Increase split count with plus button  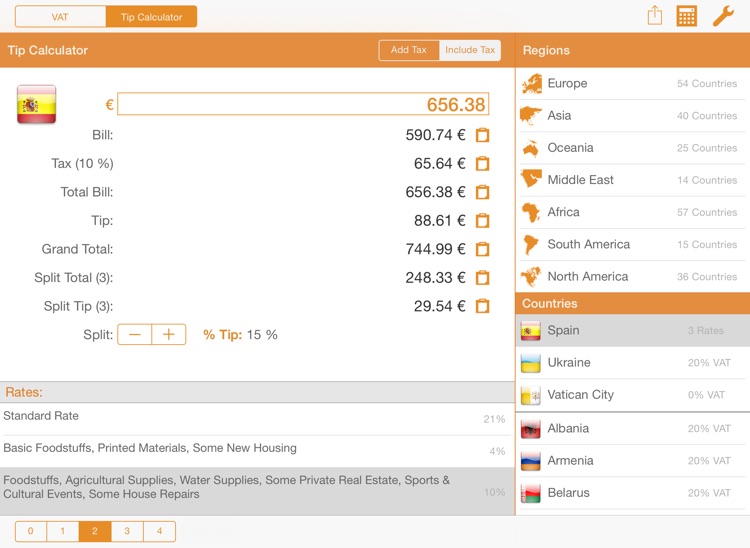pyautogui.click(x=169, y=334)
